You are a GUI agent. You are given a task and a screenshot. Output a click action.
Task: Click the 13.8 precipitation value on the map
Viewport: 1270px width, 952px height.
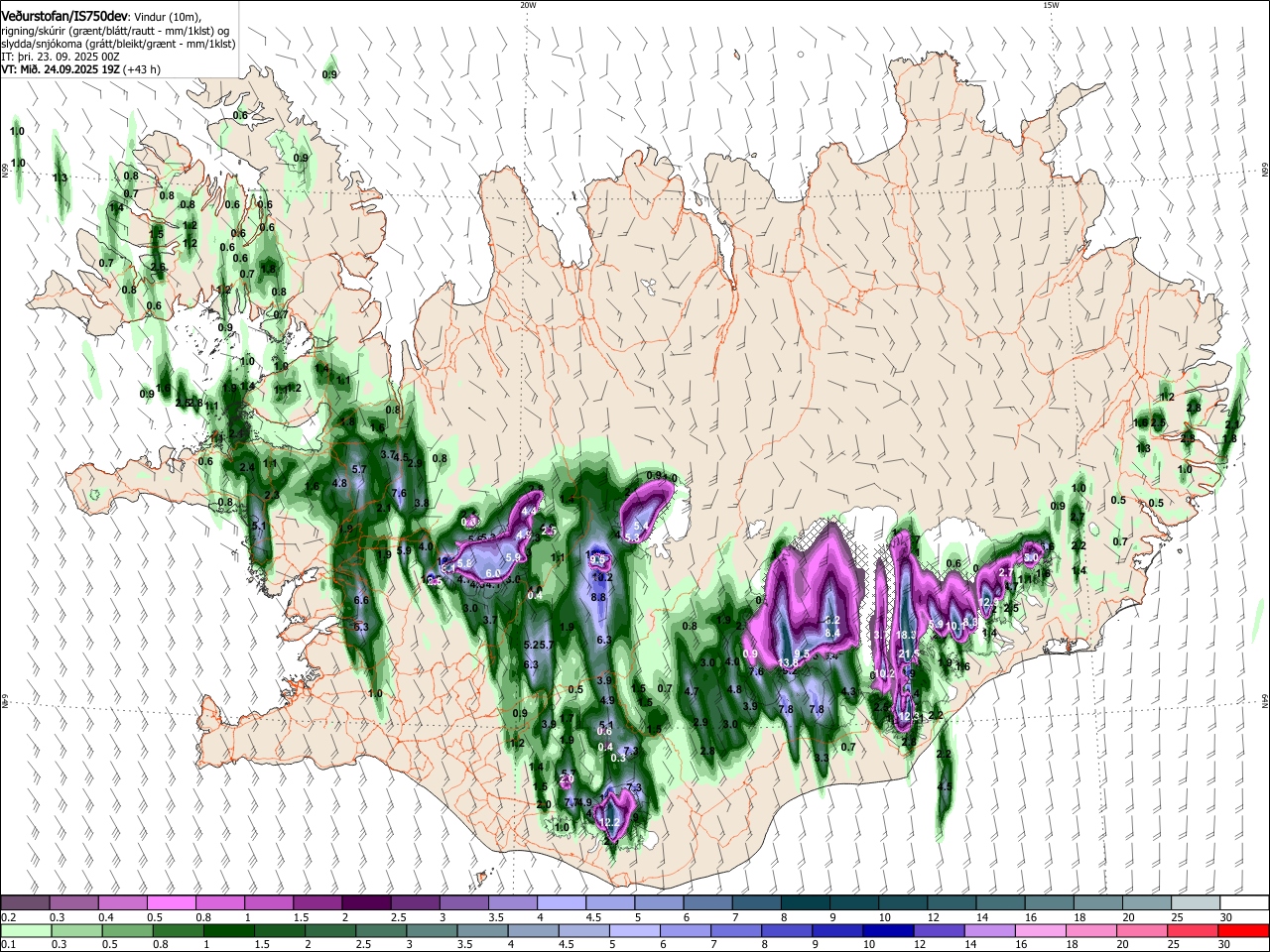(x=788, y=662)
